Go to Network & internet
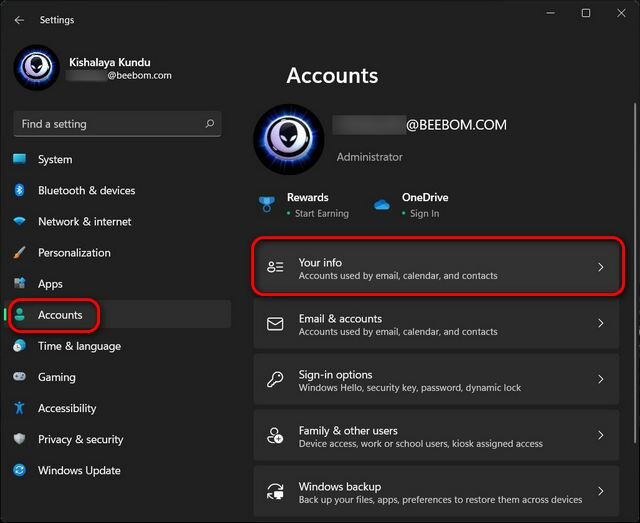This screenshot has height=523, width=640. pyautogui.click(x=118, y=221)
